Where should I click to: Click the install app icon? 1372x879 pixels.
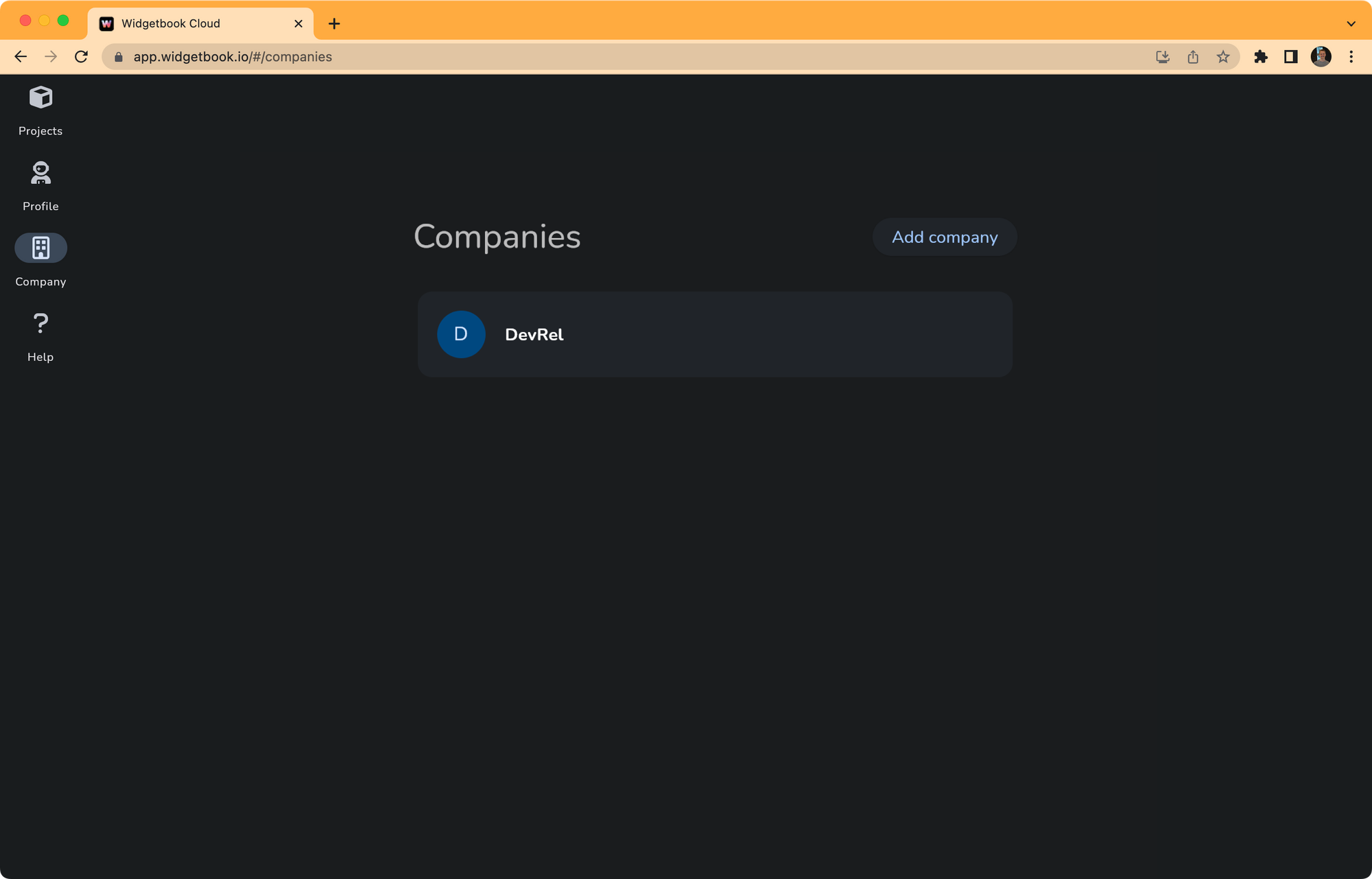pyautogui.click(x=1162, y=57)
